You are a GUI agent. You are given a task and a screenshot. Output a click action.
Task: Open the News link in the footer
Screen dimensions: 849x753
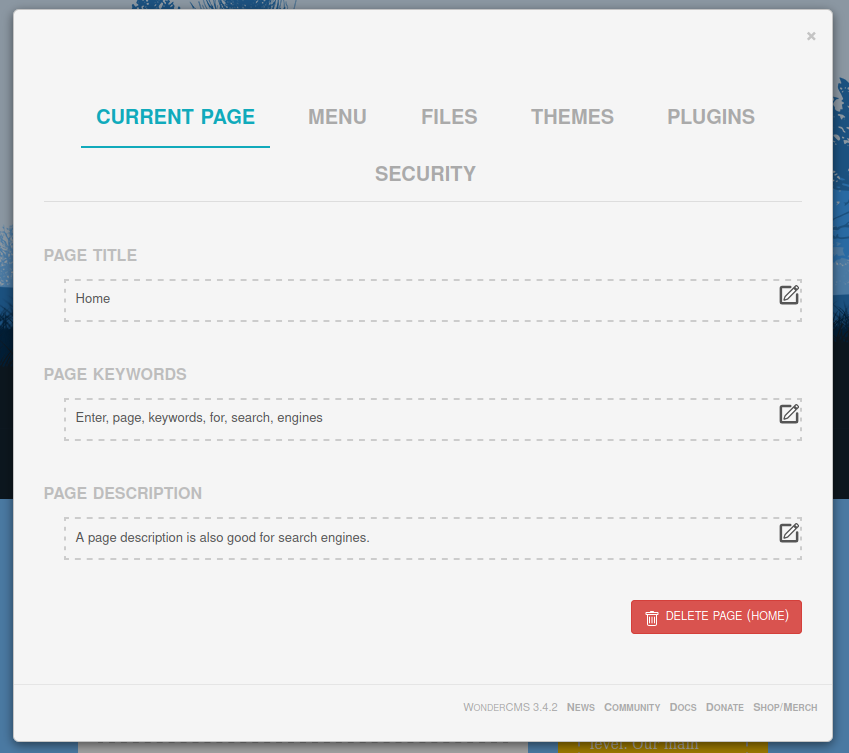coord(580,707)
